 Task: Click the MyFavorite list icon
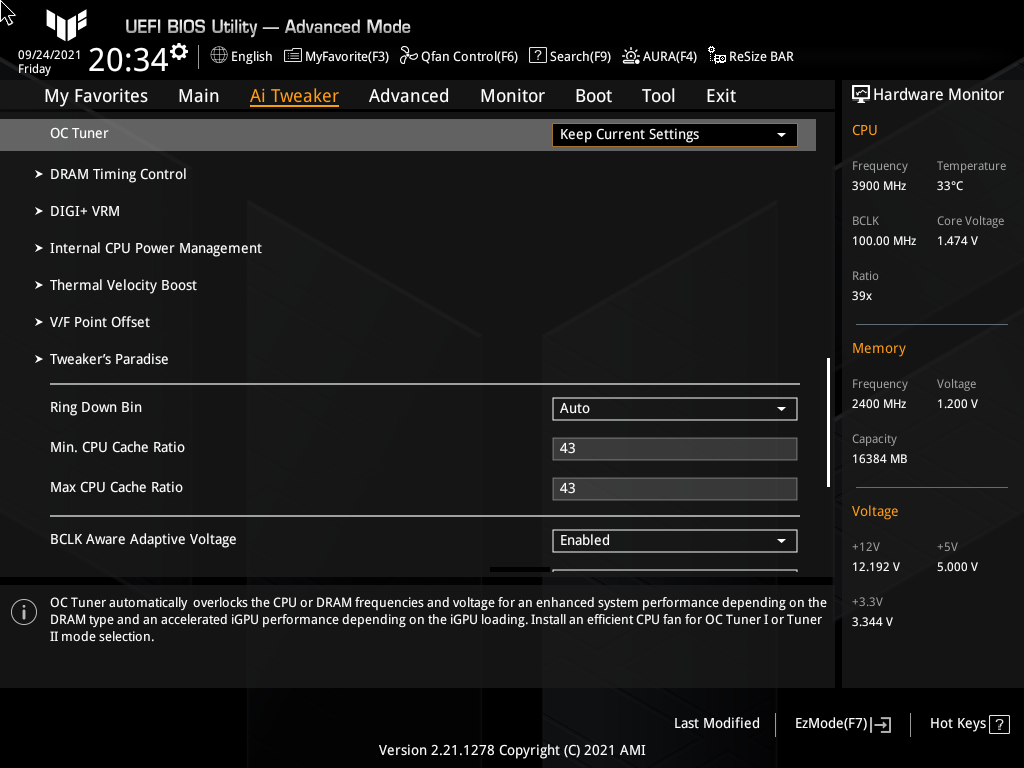pos(293,56)
